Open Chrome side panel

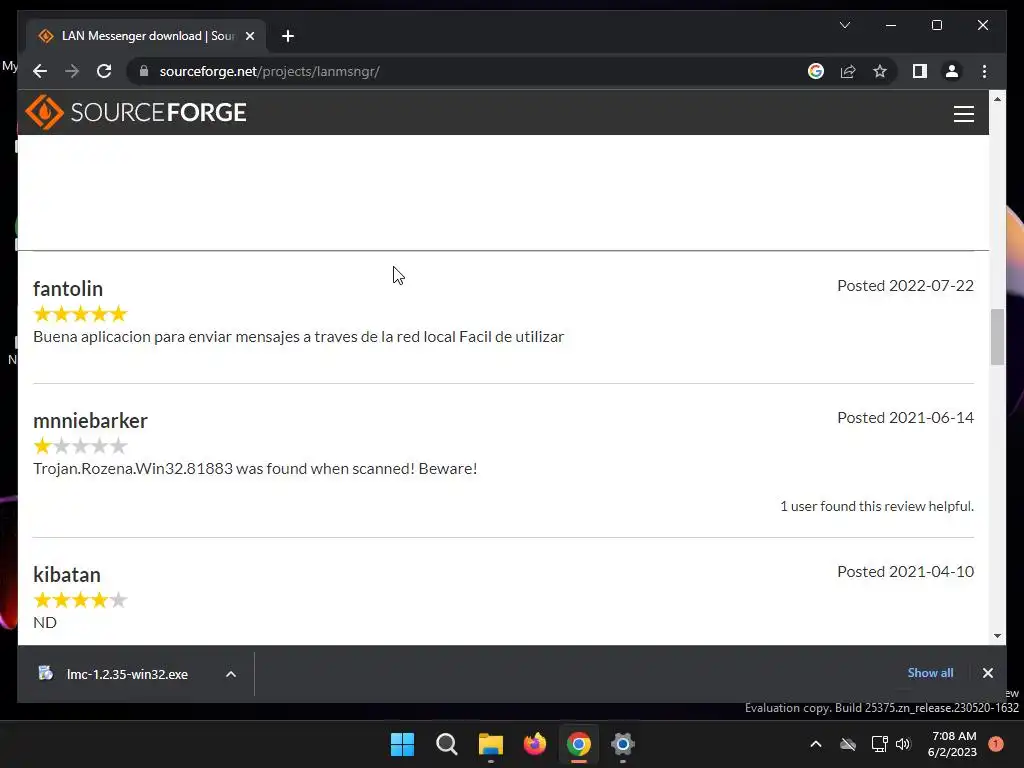(x=920, y=71)
